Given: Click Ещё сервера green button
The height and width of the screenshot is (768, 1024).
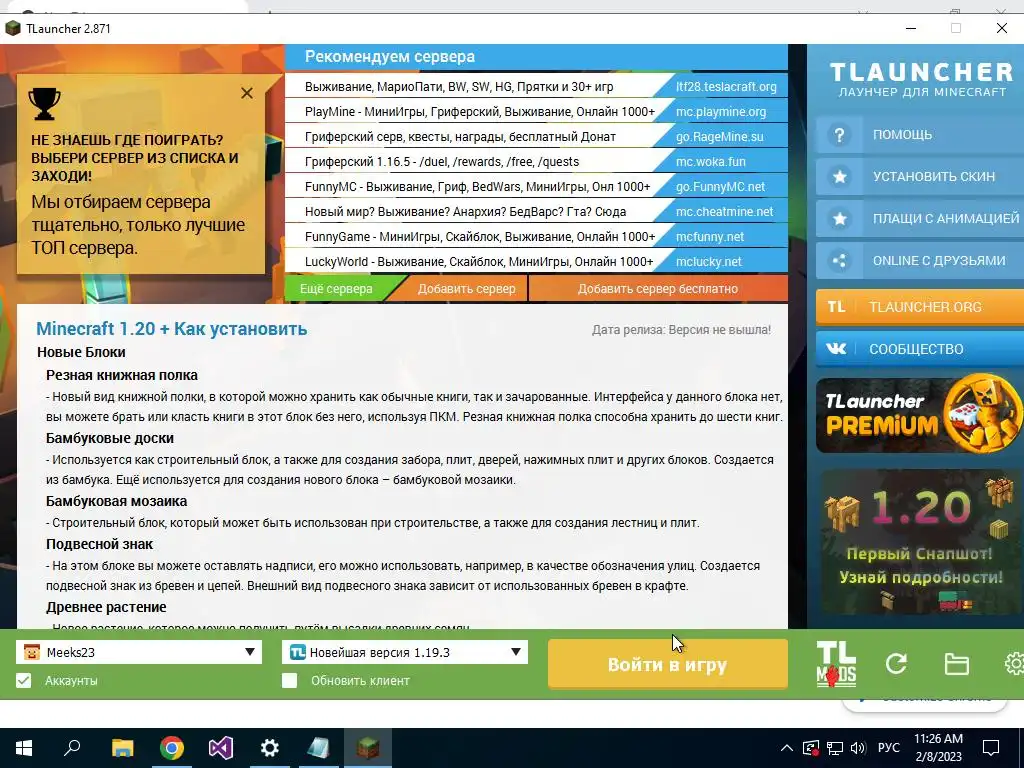Looking at the screenshot, I should [336, 289].
